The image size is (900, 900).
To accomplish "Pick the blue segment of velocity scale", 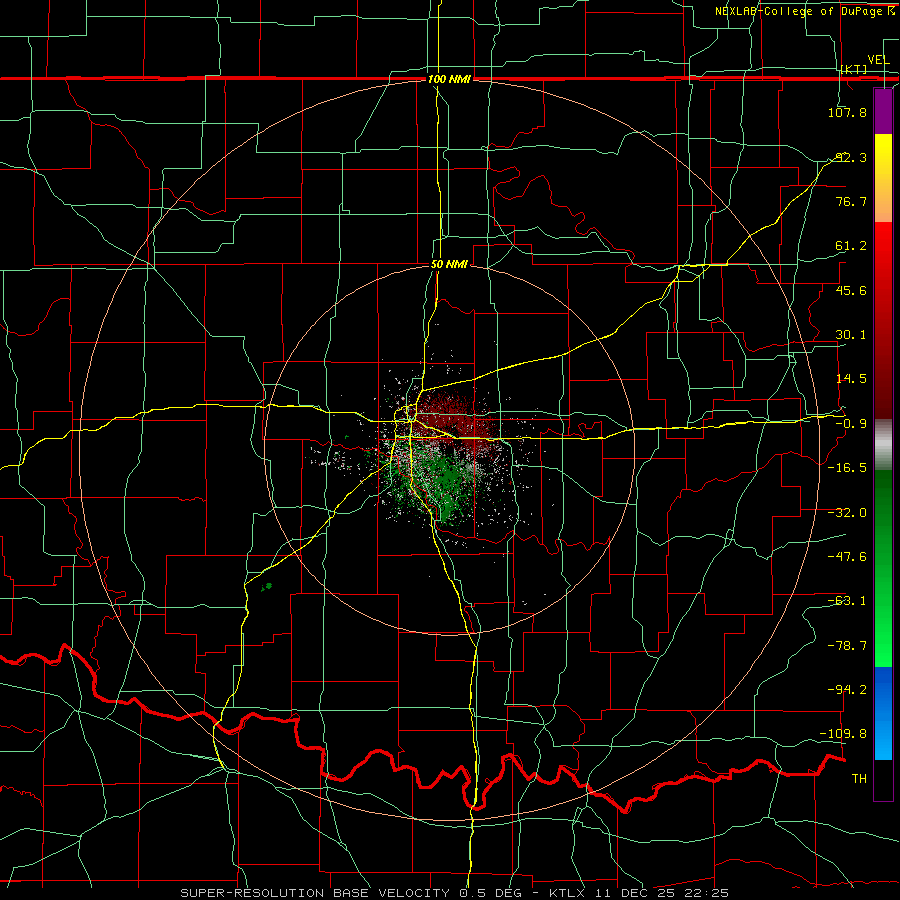I will tap(883, 713).
